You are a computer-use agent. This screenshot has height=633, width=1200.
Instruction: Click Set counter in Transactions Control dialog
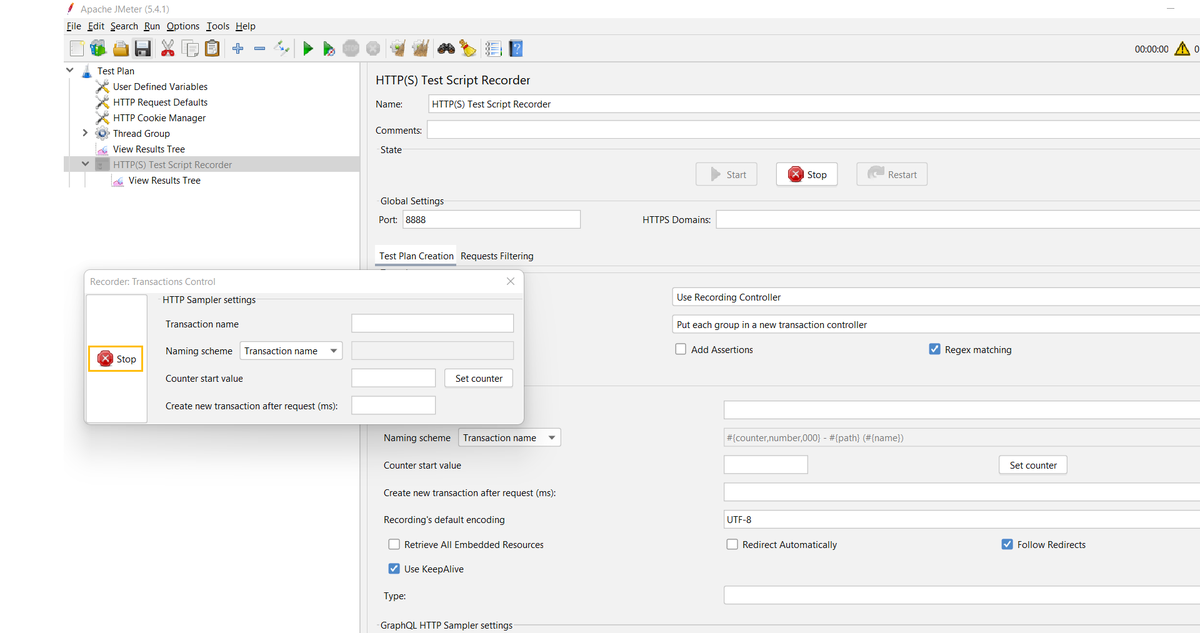pyautogui.click(x=479, y=378)
